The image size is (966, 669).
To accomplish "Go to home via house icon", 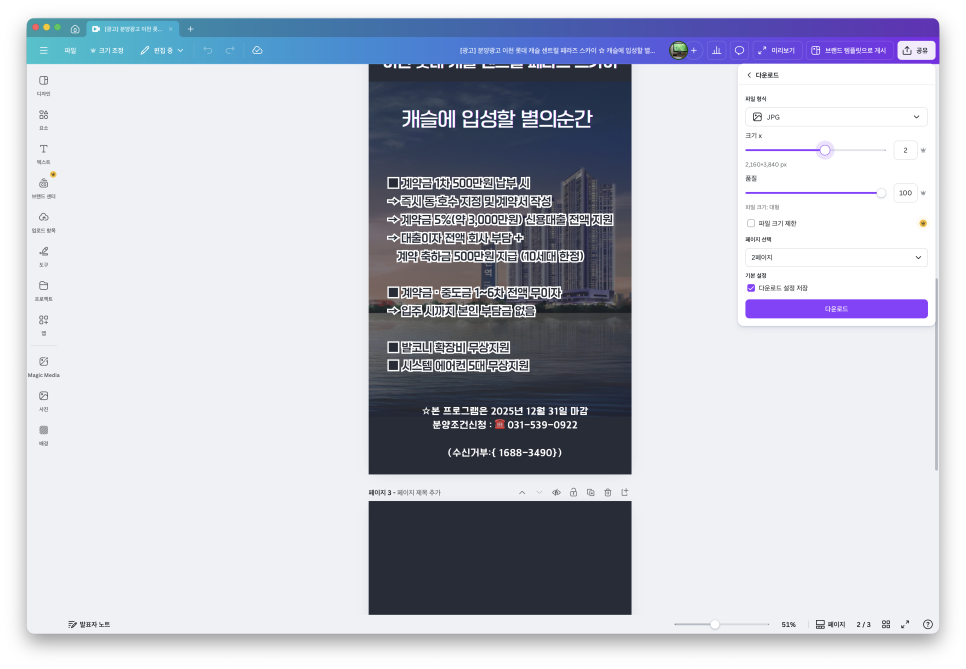I will [x=75, y=29].
